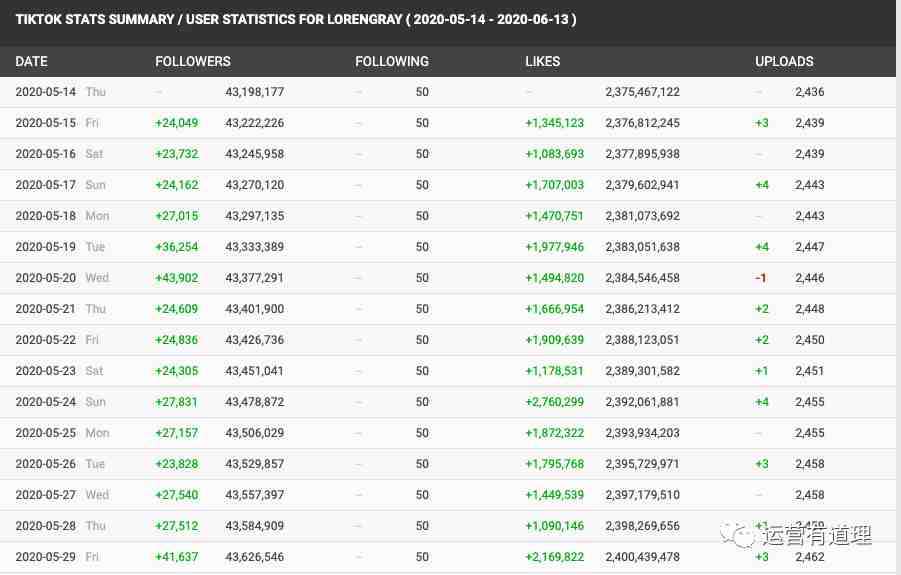Click follower gain +43,902
Image resolution: width=901 pixels, height=575 pixels.
pyautogui.click(x=176, y=278)
